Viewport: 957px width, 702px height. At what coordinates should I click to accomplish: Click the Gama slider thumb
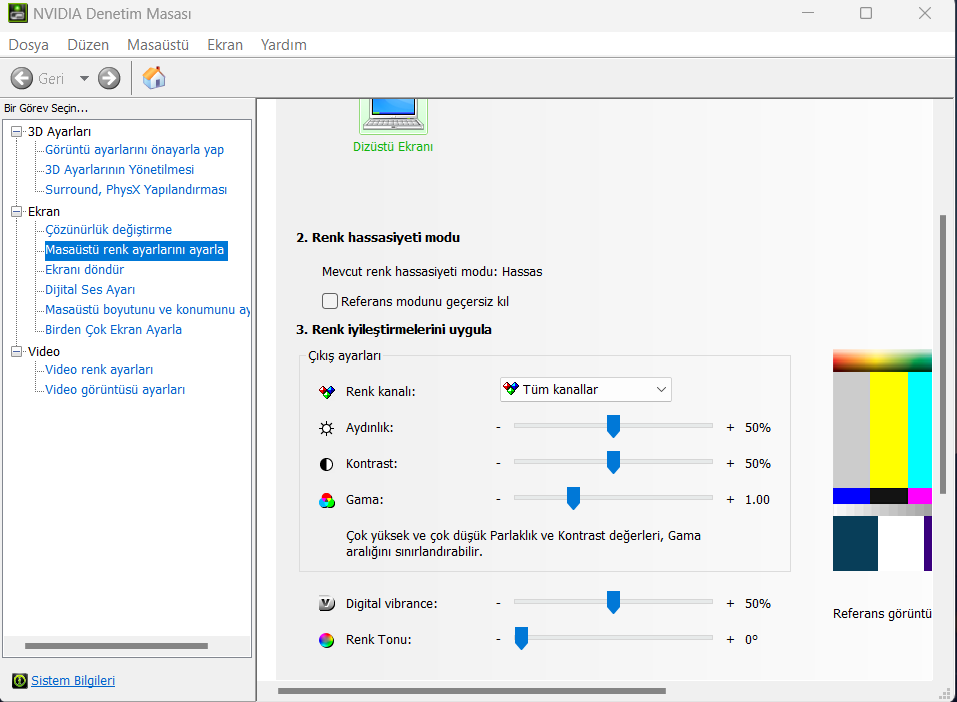(573, 498)
